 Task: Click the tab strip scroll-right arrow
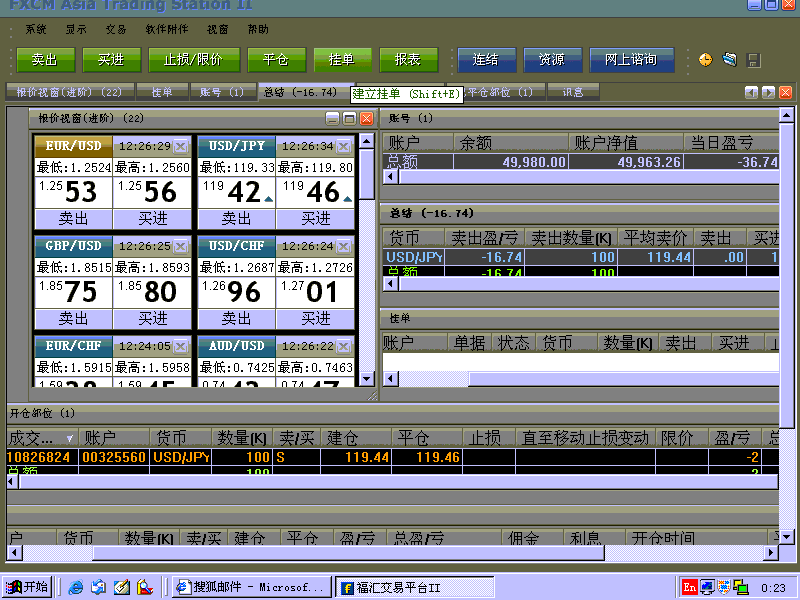point(768,92)
